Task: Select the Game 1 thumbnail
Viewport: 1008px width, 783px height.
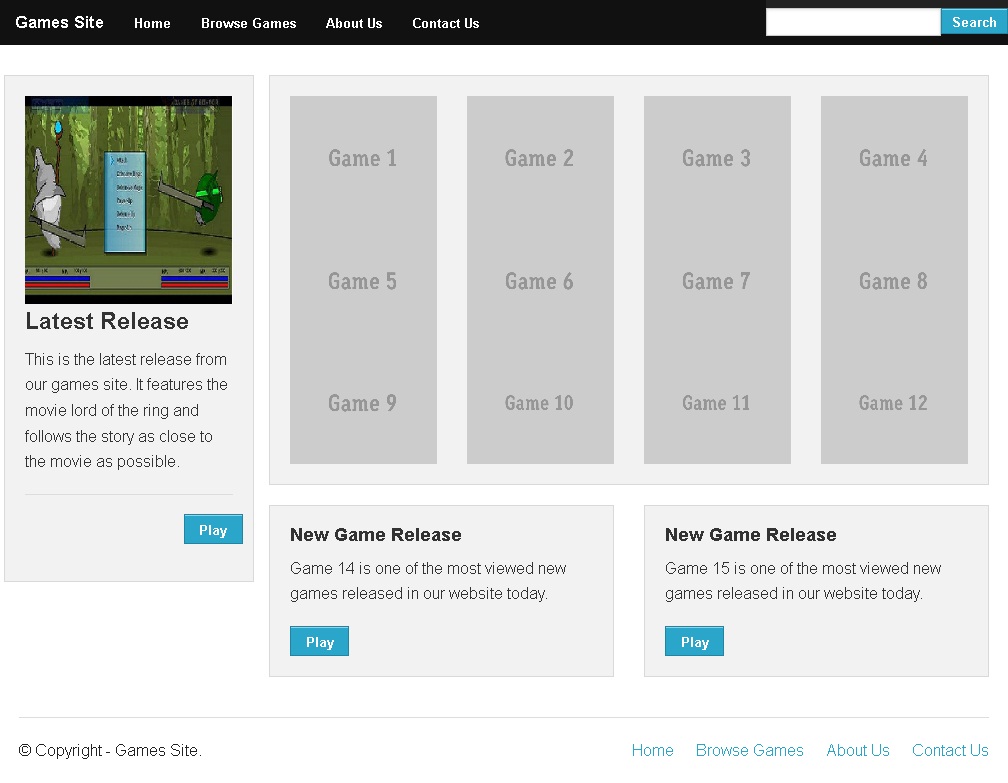Action: 362,158
